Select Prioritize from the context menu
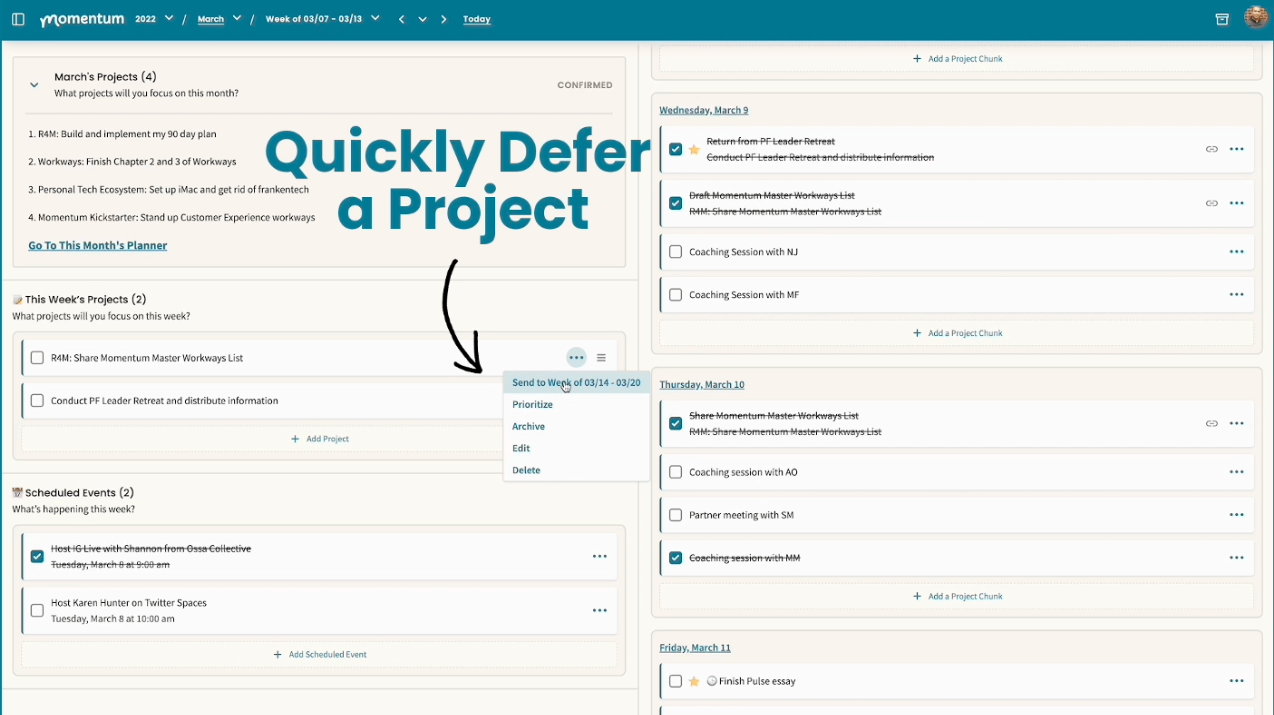Screen dimensions: 1274x715 pyautogui.click(x=532, y=404)
